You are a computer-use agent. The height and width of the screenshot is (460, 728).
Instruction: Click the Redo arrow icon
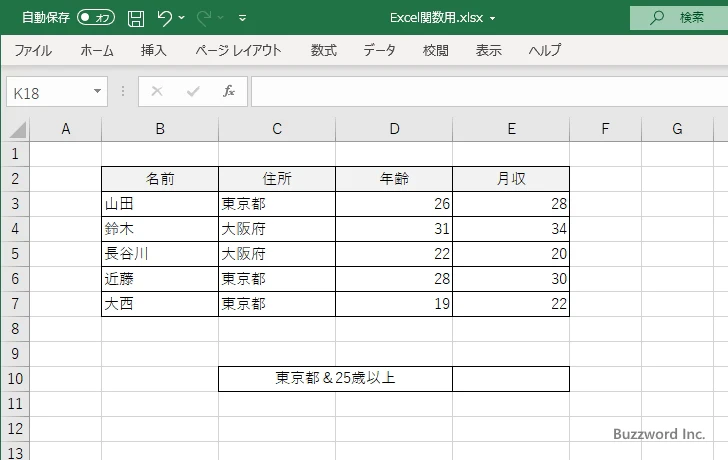tap(205, 17)
